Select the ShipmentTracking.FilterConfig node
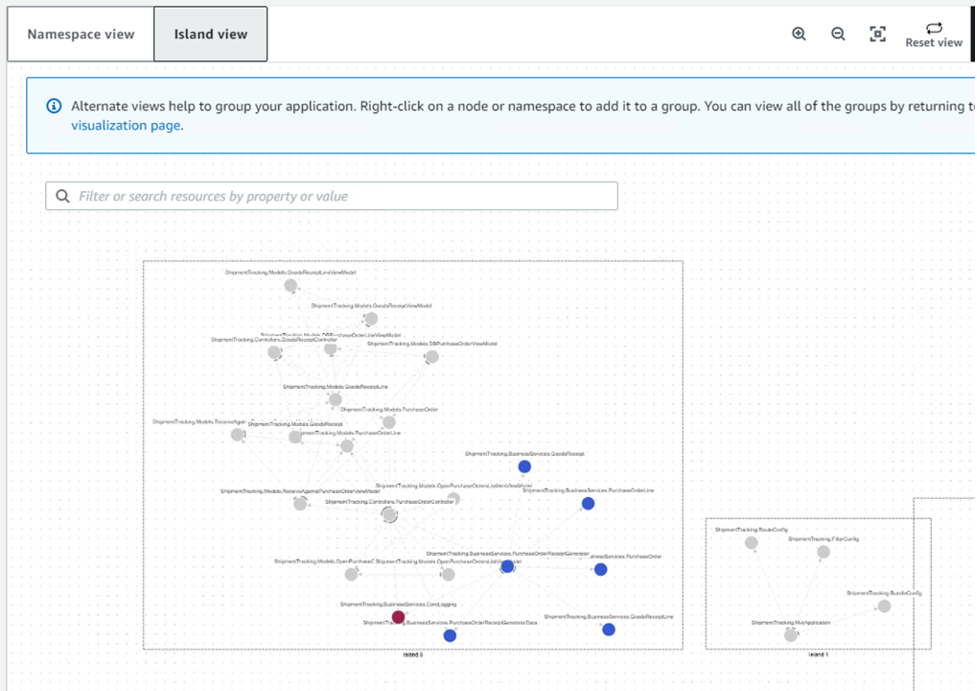 (x=824, y=552)
